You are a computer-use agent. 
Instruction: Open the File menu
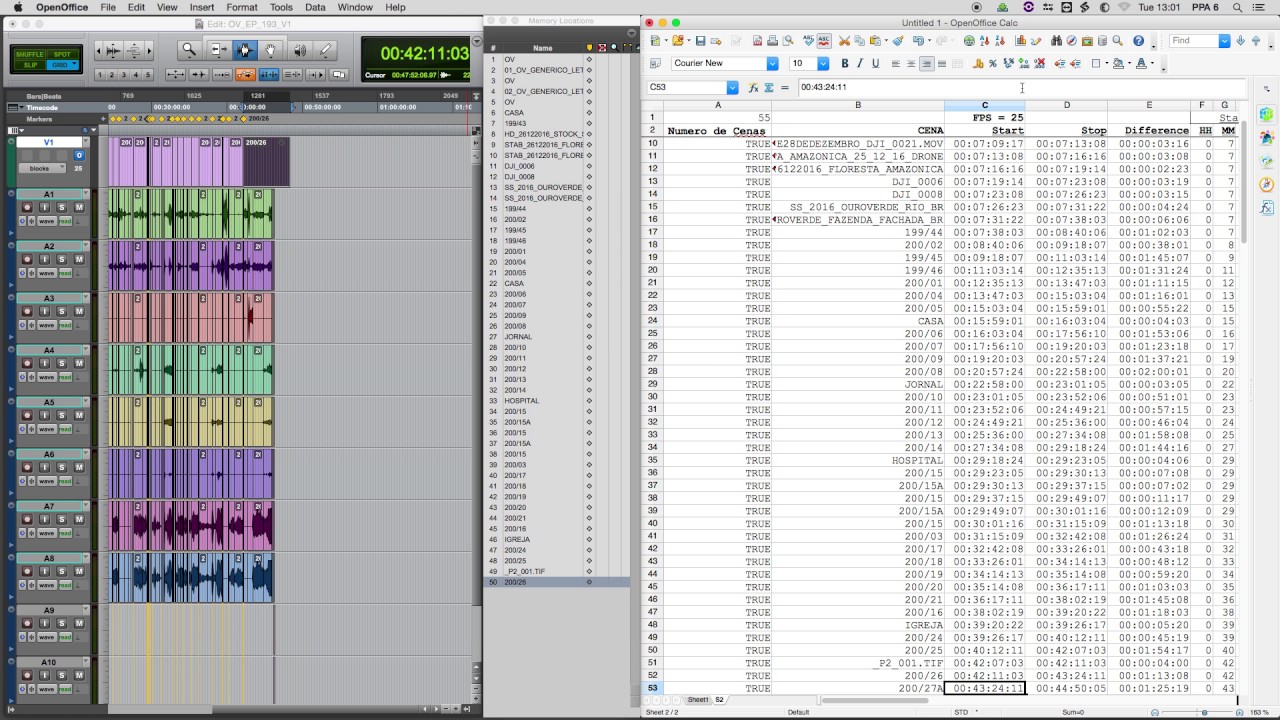[108, 7]
